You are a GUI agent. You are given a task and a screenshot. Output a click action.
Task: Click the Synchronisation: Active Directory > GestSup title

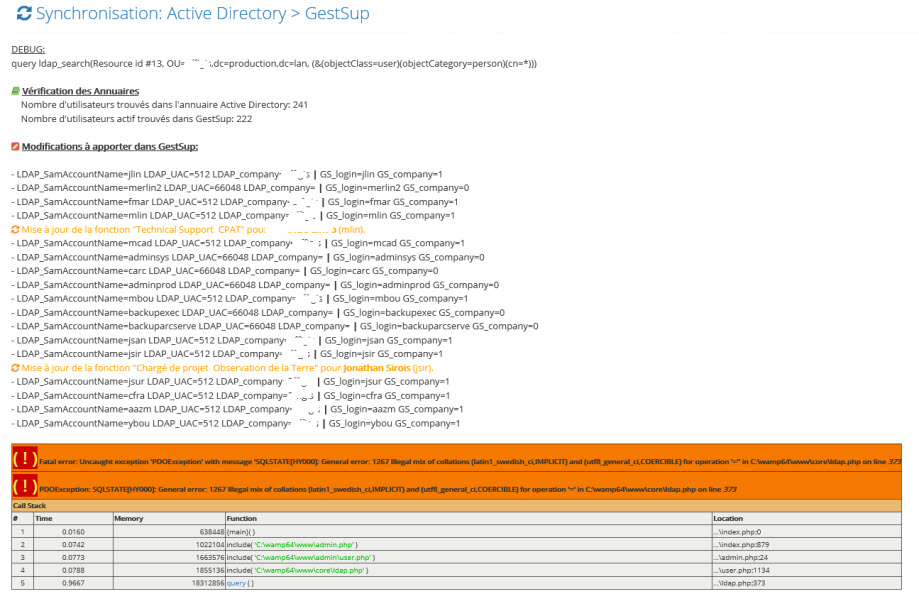203,13
